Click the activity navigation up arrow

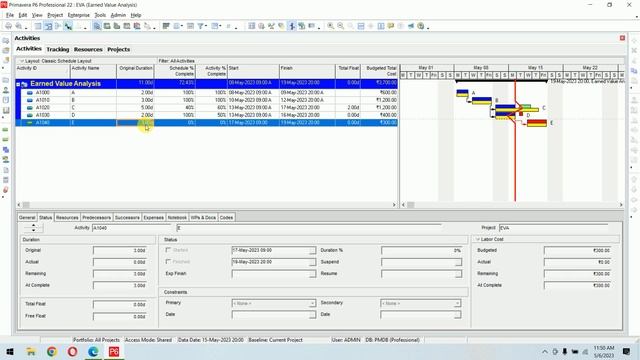(33, 226)
